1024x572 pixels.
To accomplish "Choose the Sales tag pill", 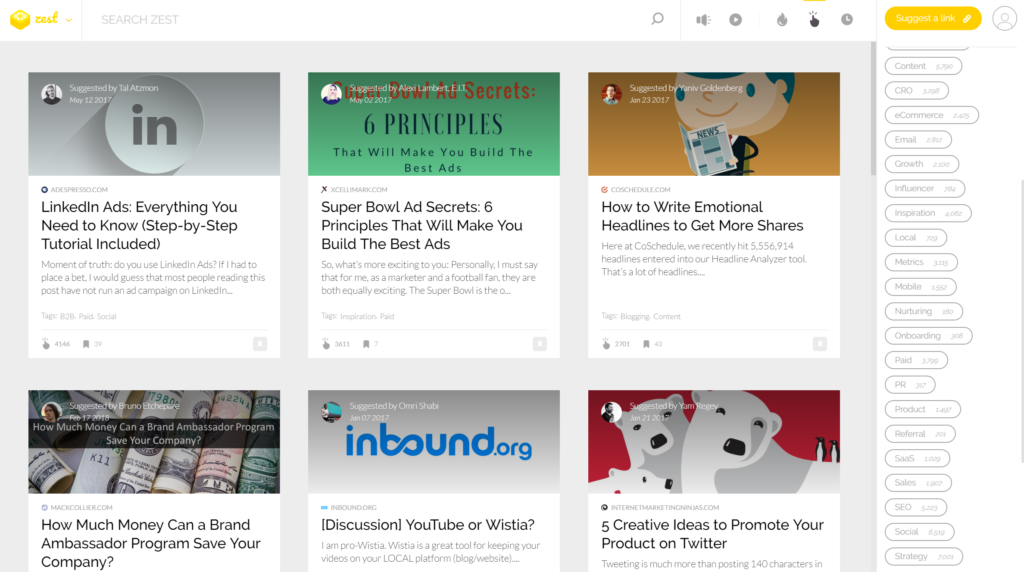I will tap(918, 483).
